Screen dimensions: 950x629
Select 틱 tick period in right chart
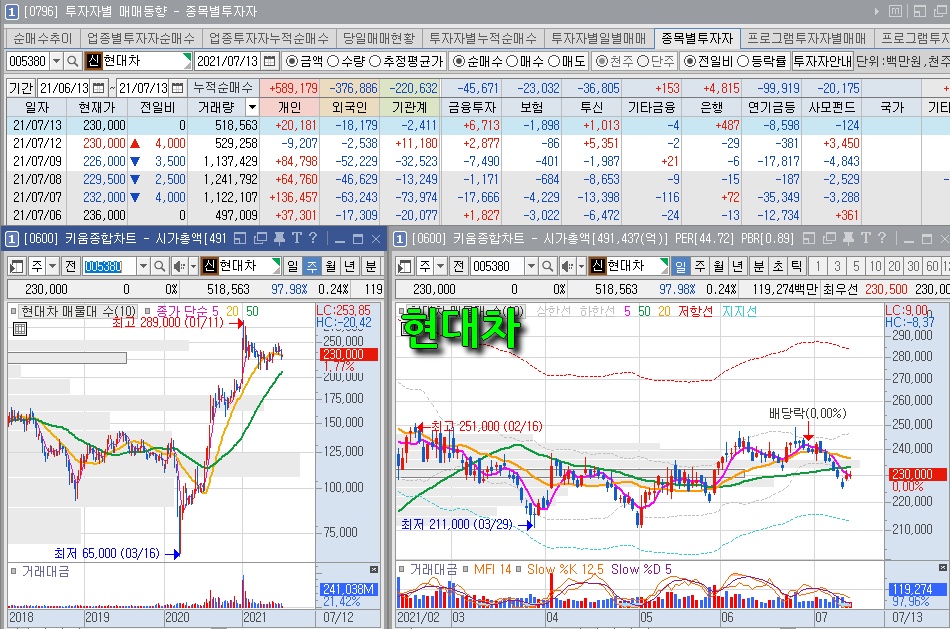click(x=796, y=266)
